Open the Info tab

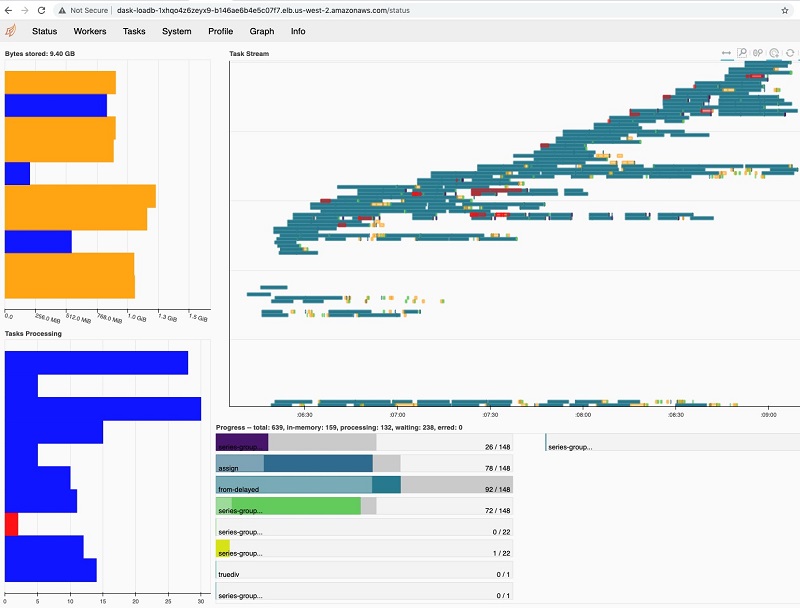[298, 31]
